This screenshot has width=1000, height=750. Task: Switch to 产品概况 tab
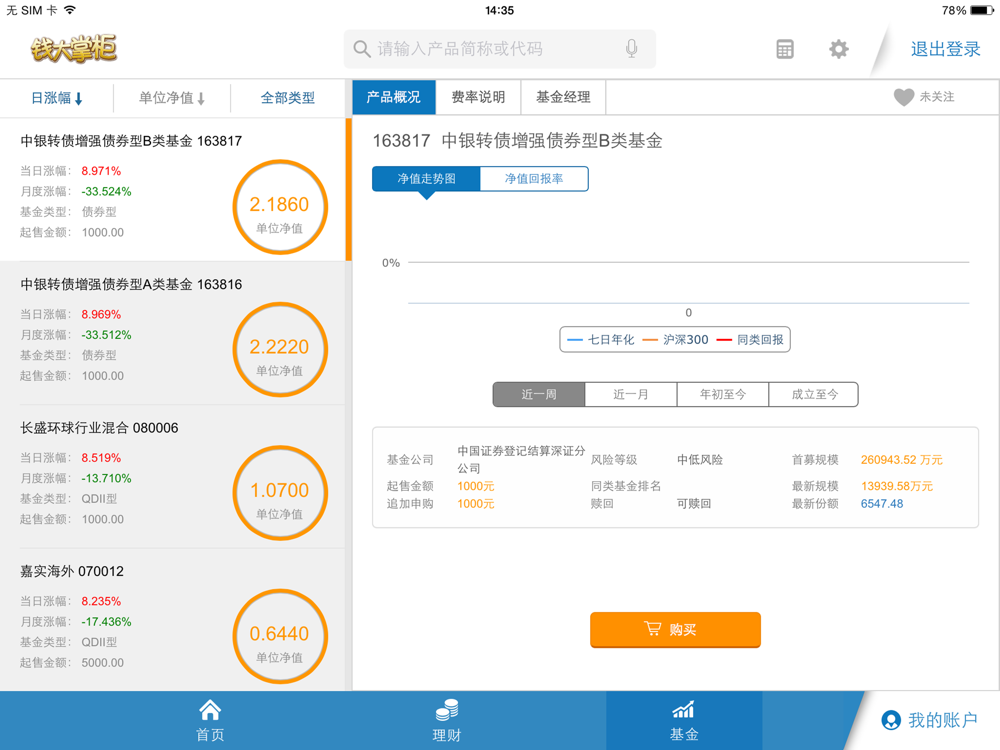pyautogui.click(x=393, y=97)
